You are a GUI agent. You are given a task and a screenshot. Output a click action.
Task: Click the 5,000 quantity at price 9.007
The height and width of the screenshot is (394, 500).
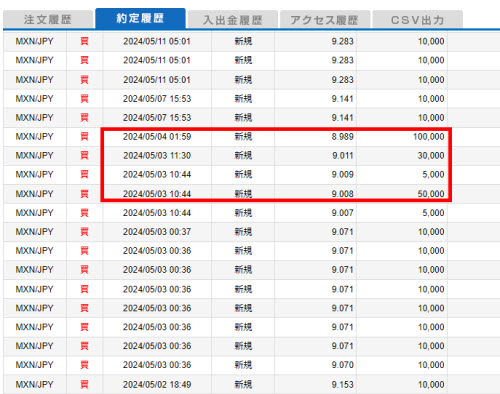click(x=433, y=213)
